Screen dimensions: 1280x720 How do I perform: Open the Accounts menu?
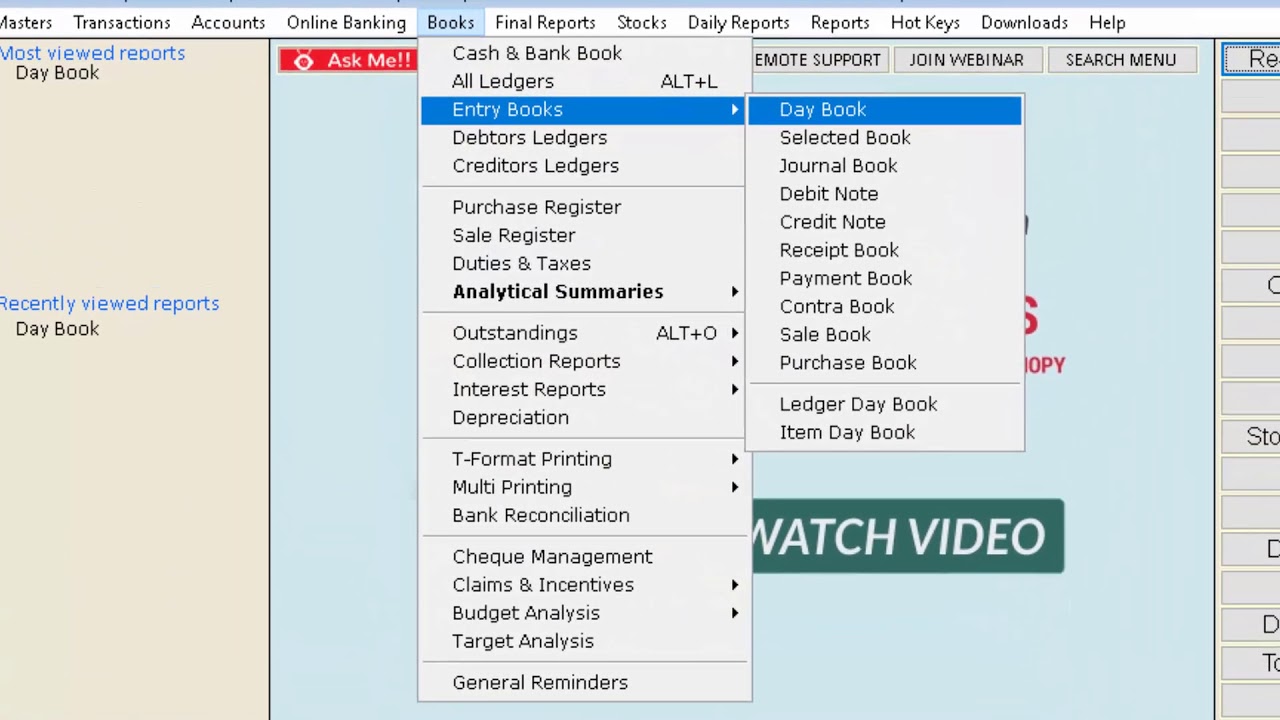click(x=228, y=22)
